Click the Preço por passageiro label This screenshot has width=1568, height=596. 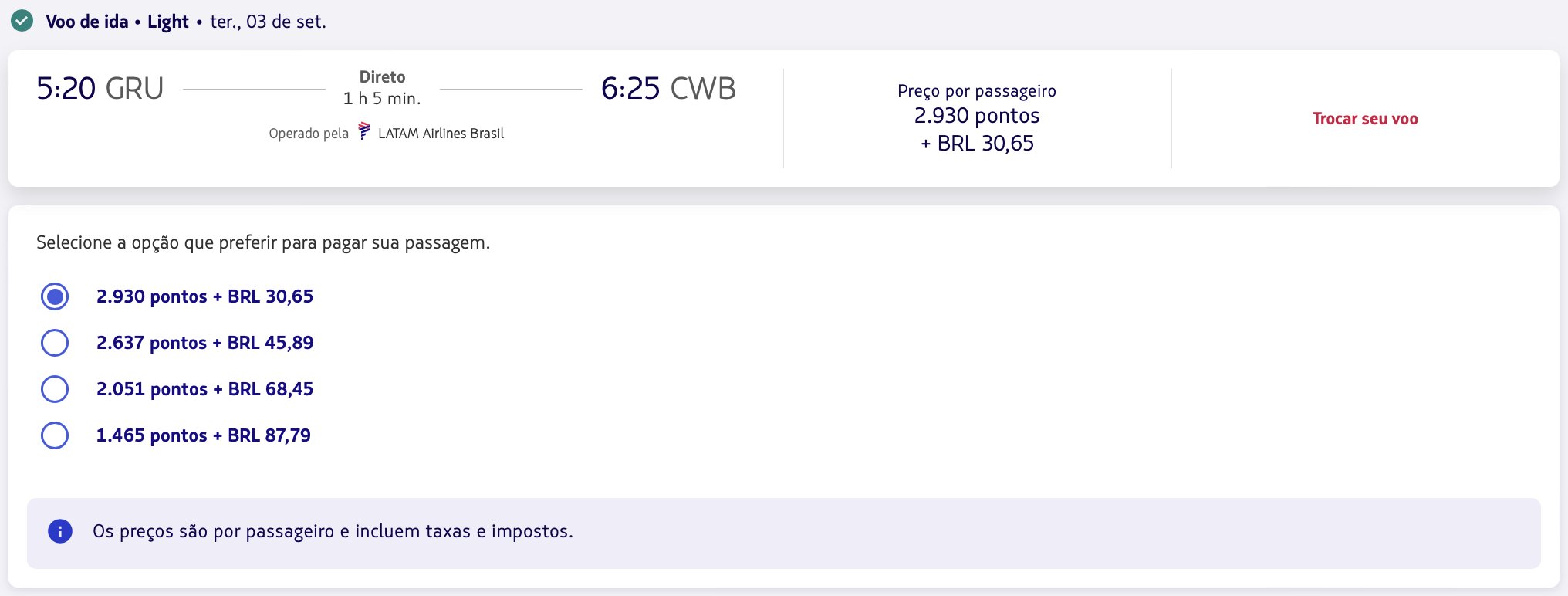[x=977, y=91]
